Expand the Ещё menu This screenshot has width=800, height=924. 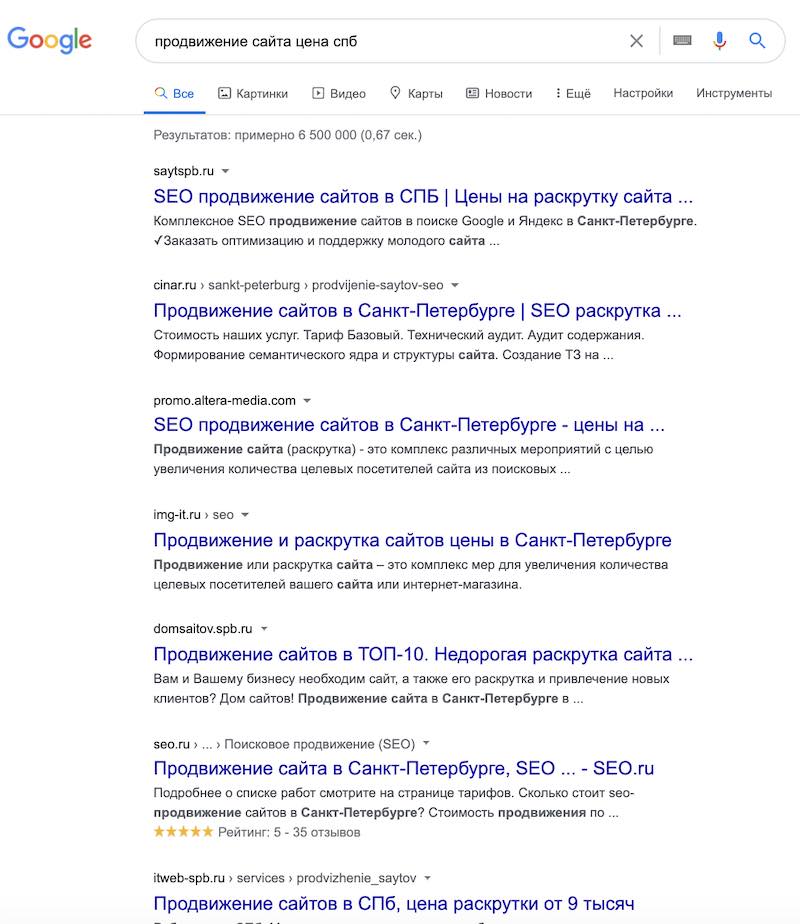(573, 93)
